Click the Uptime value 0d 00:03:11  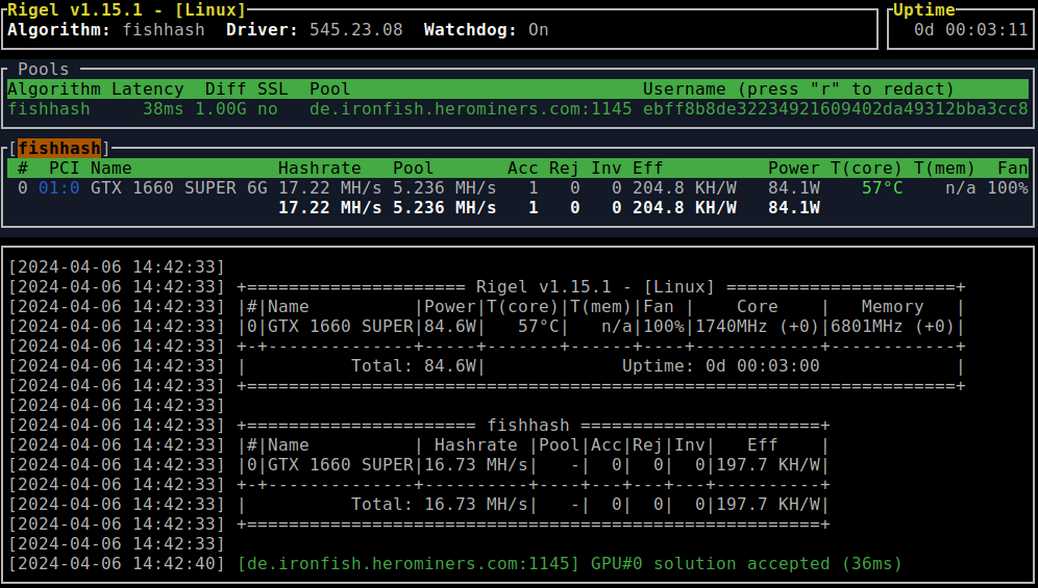coord(970,30)
